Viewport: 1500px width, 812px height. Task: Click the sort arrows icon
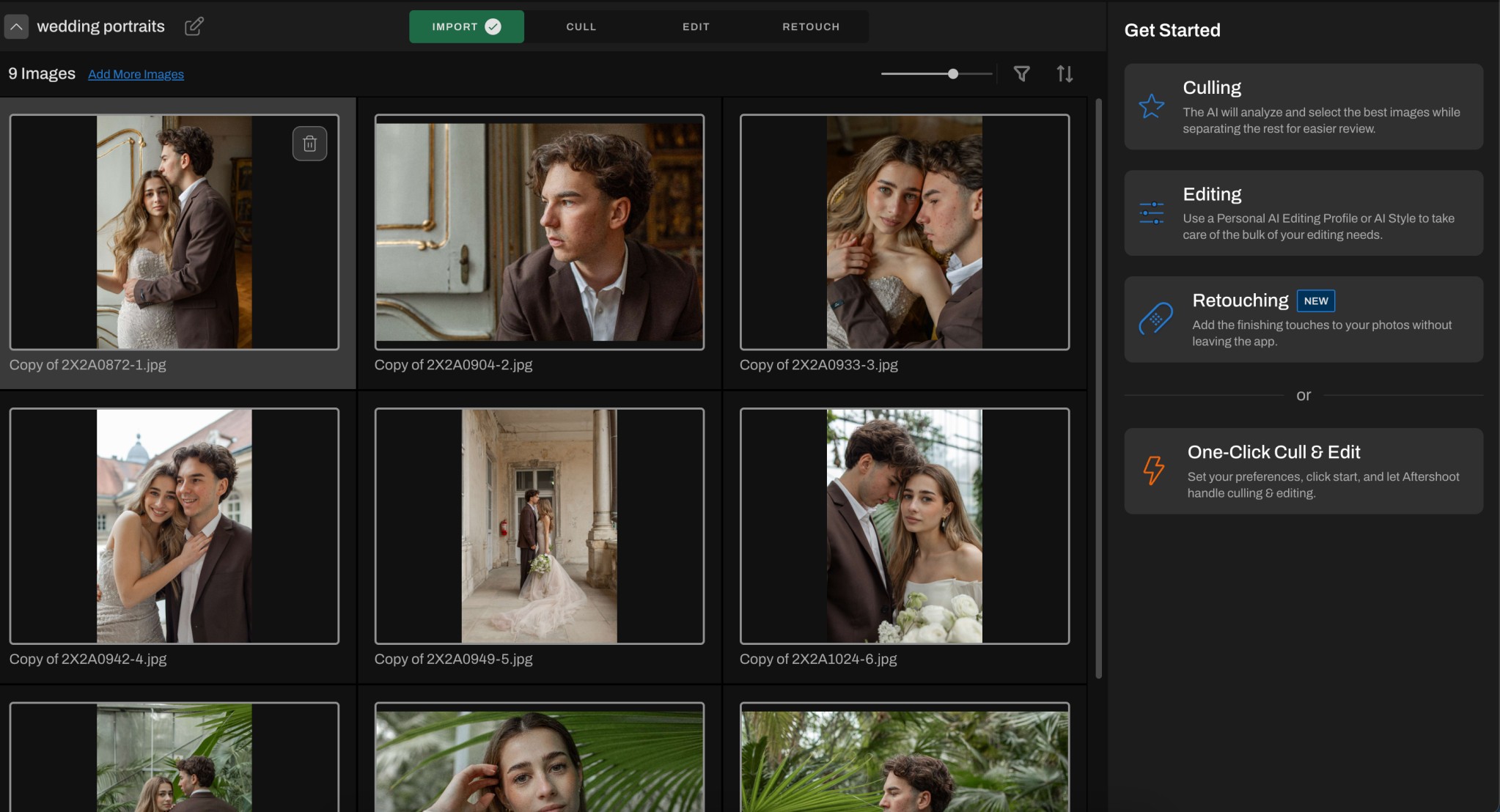1065,73
